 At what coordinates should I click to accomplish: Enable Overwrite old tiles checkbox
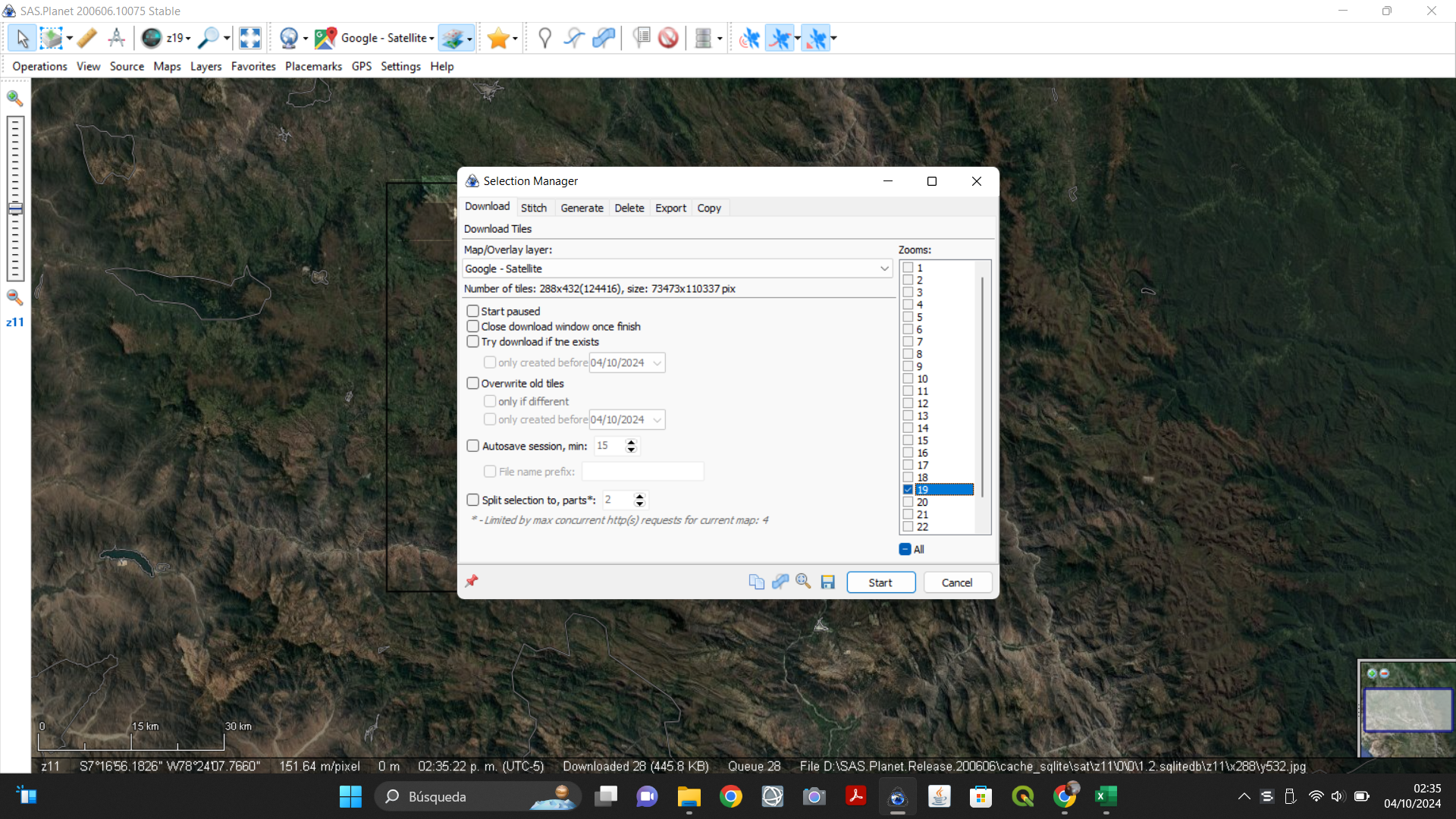coord(472,383)
